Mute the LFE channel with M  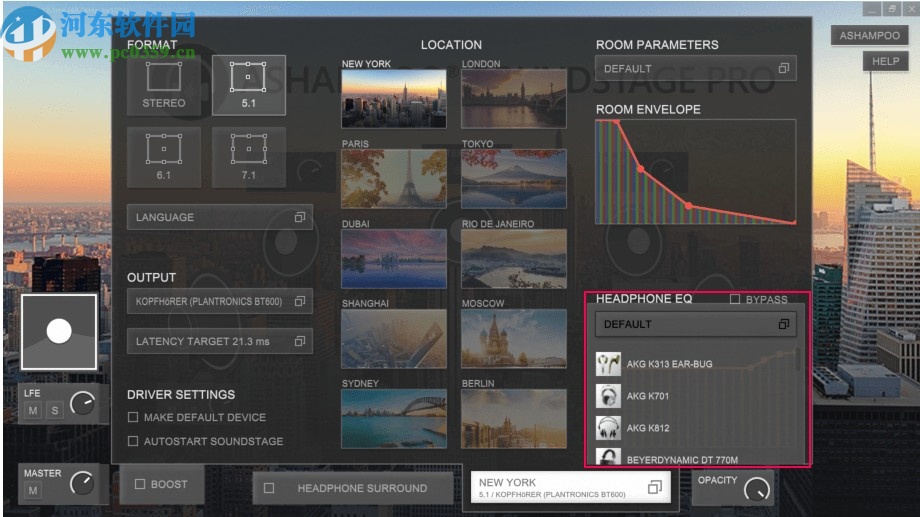click(33, 410)
